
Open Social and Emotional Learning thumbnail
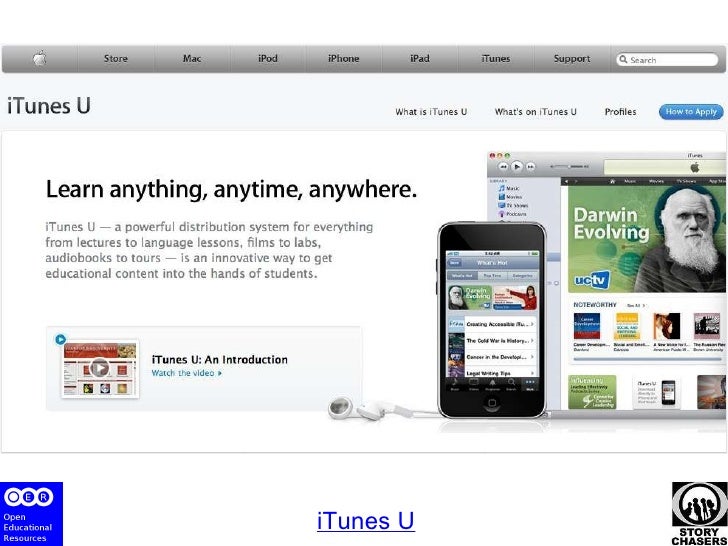point(627,326)
